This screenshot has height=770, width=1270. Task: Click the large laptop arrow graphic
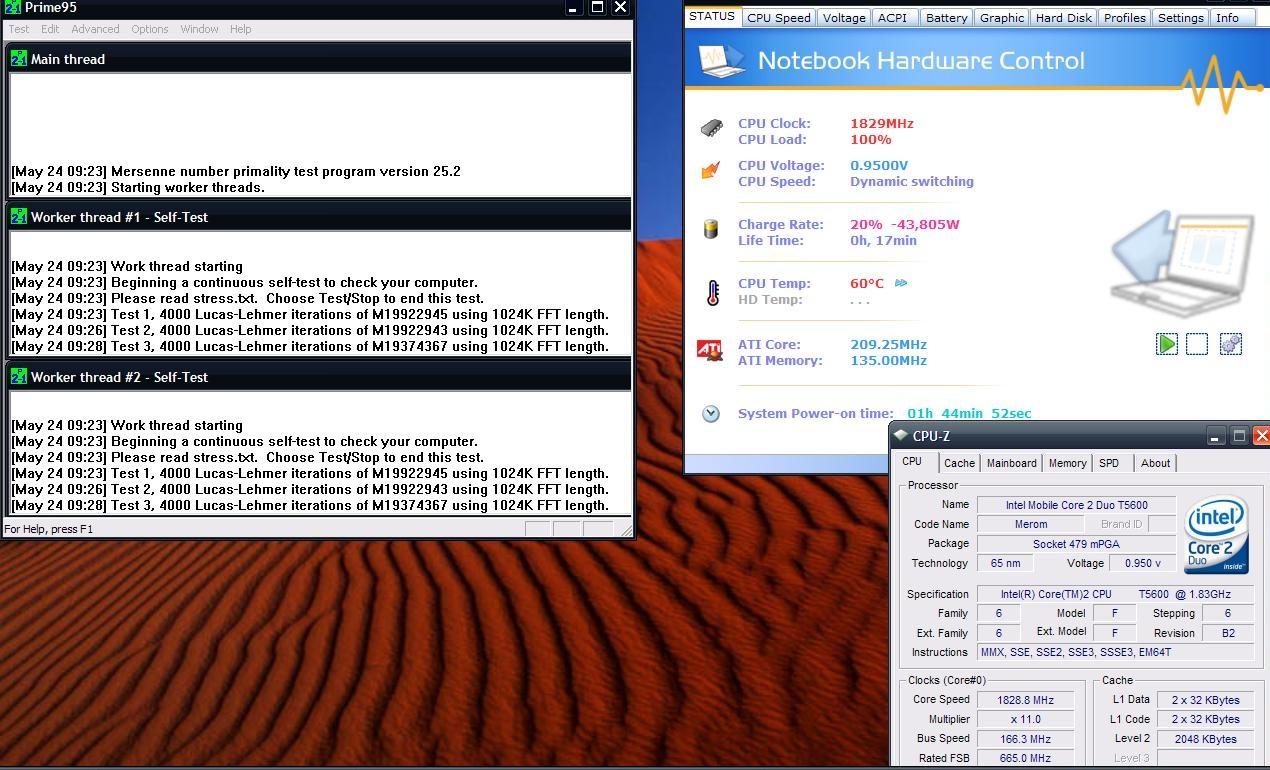click(x=1183, y=262)
